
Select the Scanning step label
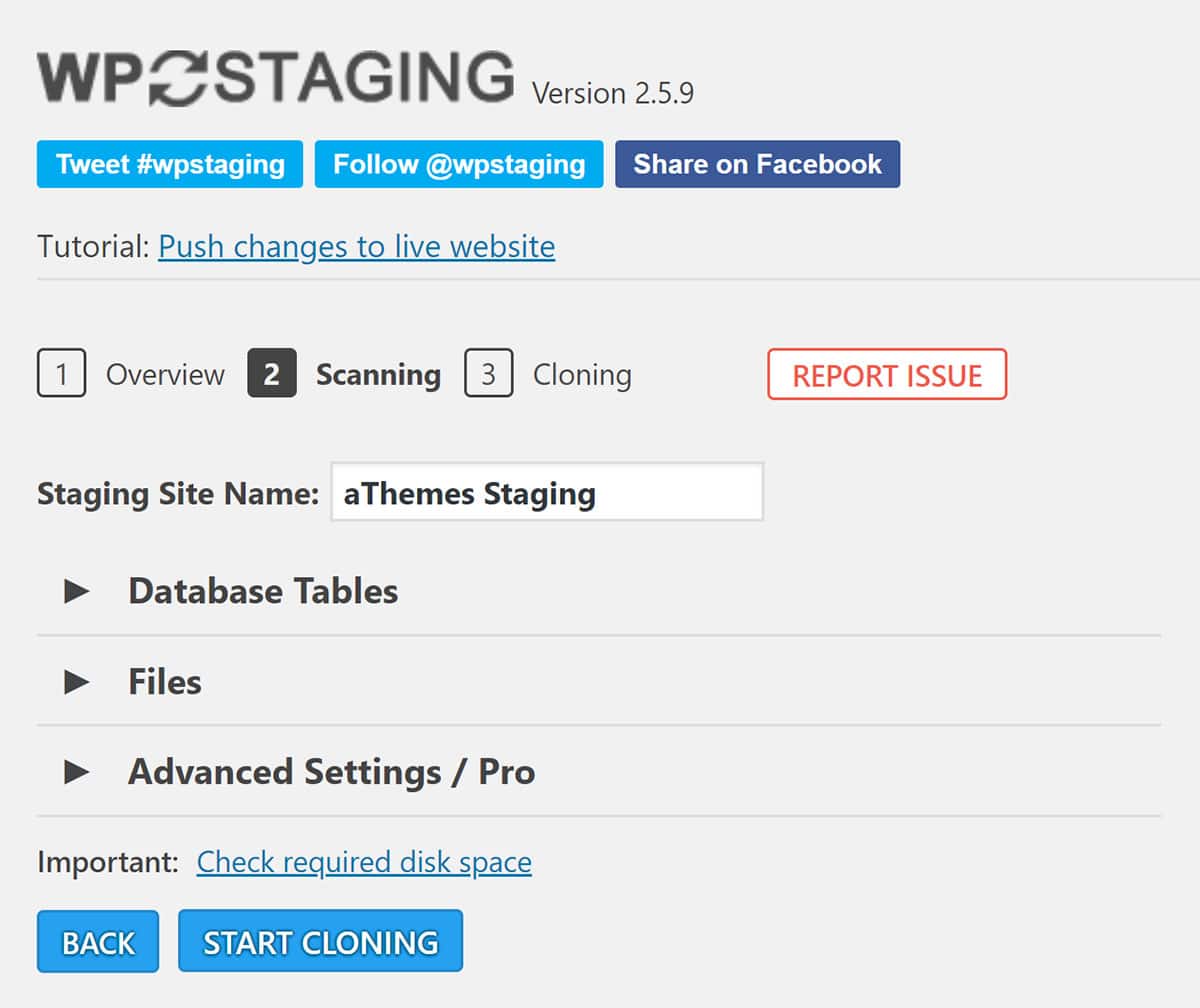click(x=378, y=375)
